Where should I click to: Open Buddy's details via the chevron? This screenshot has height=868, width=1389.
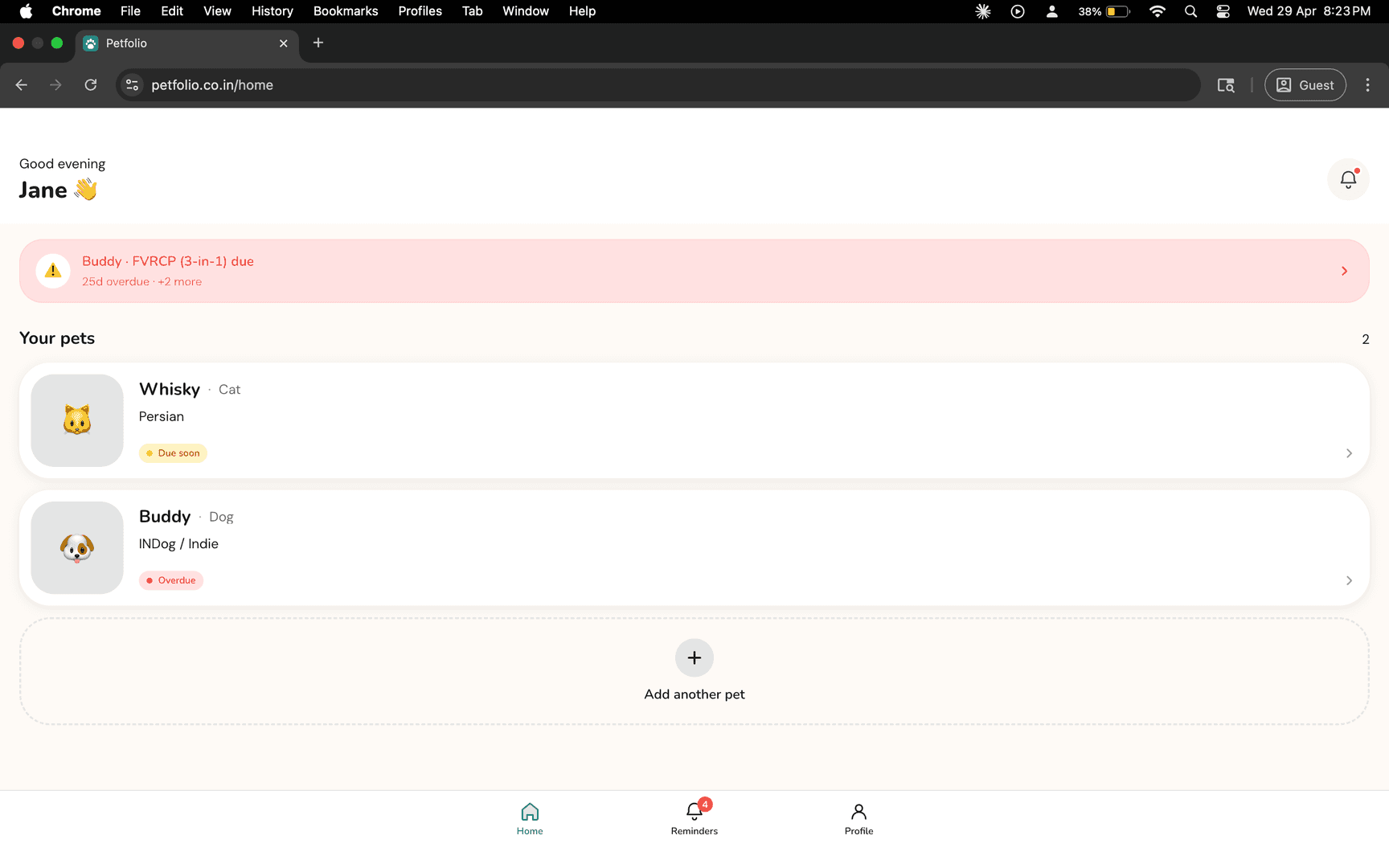point(1349,580)
